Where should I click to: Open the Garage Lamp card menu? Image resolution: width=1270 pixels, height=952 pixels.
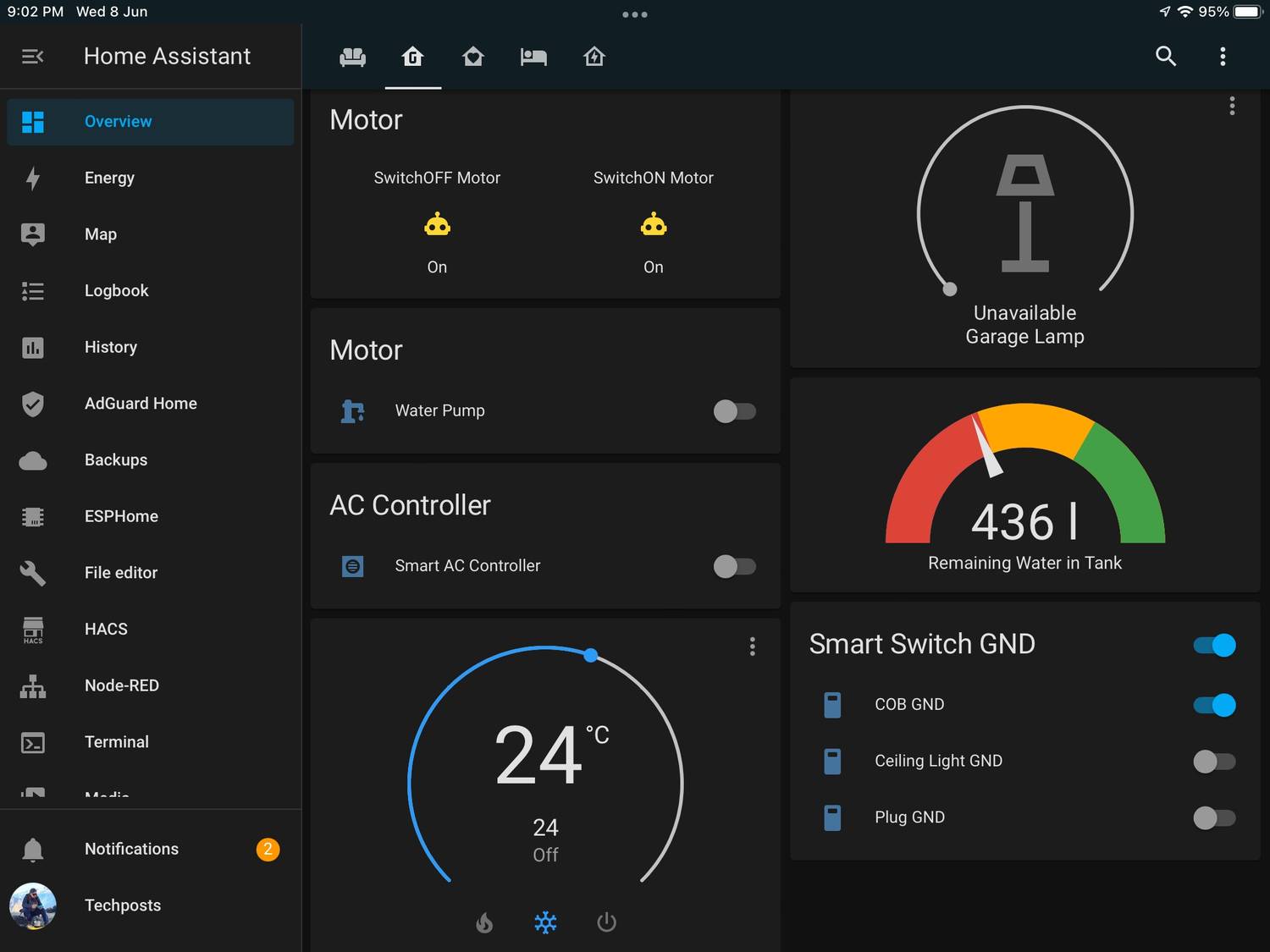1232,106
